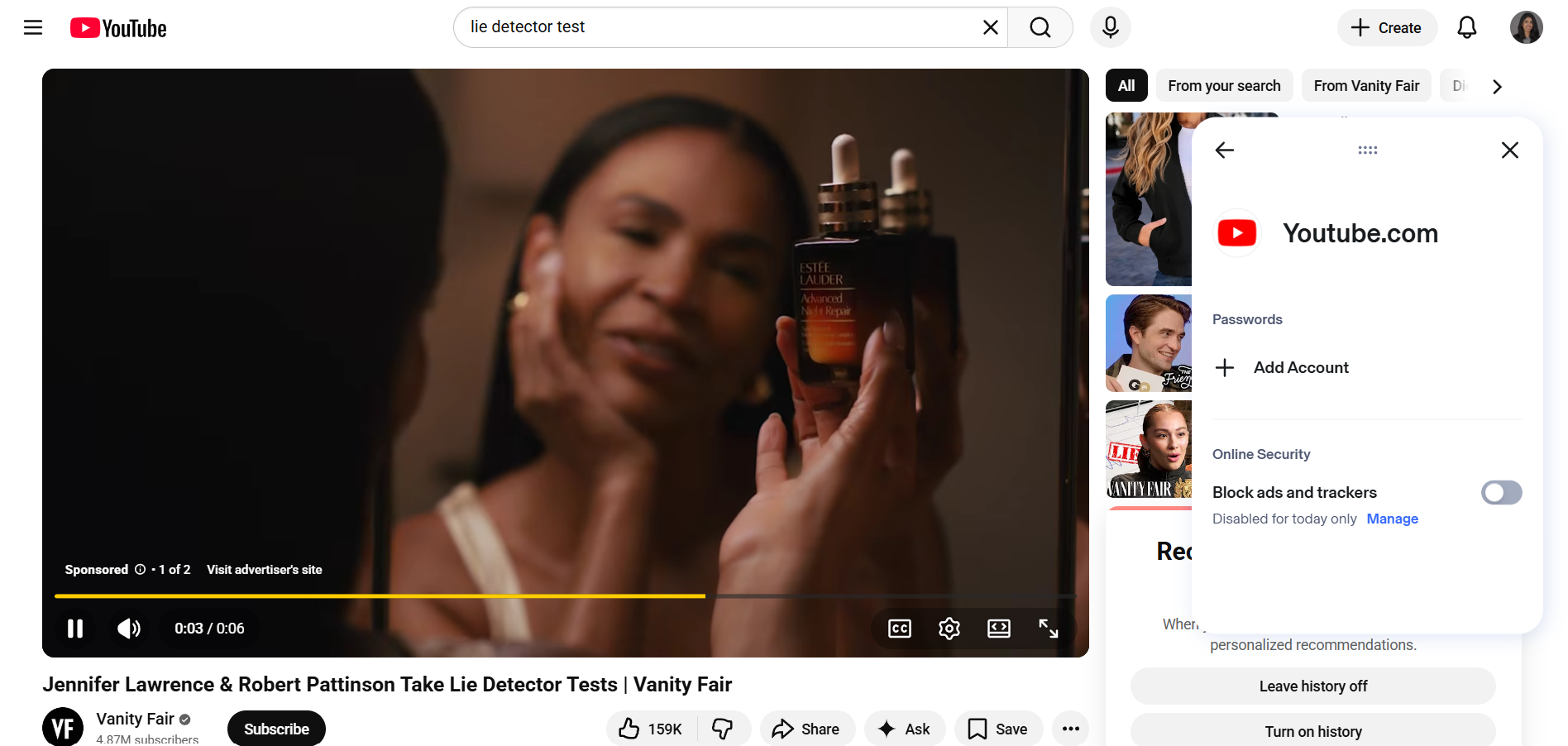Viewport: 1568px width, 746px height.
Task: Start voice search with microphone
Action: click(x=1110, y=27)
